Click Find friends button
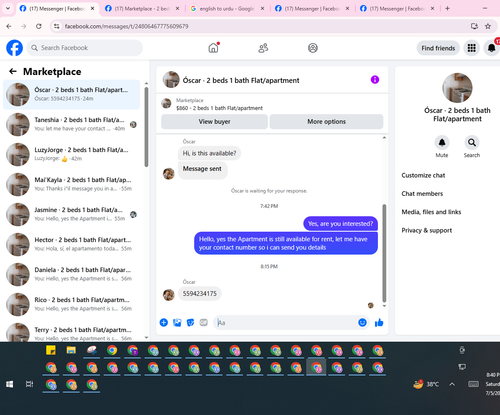 pos(438,48)
